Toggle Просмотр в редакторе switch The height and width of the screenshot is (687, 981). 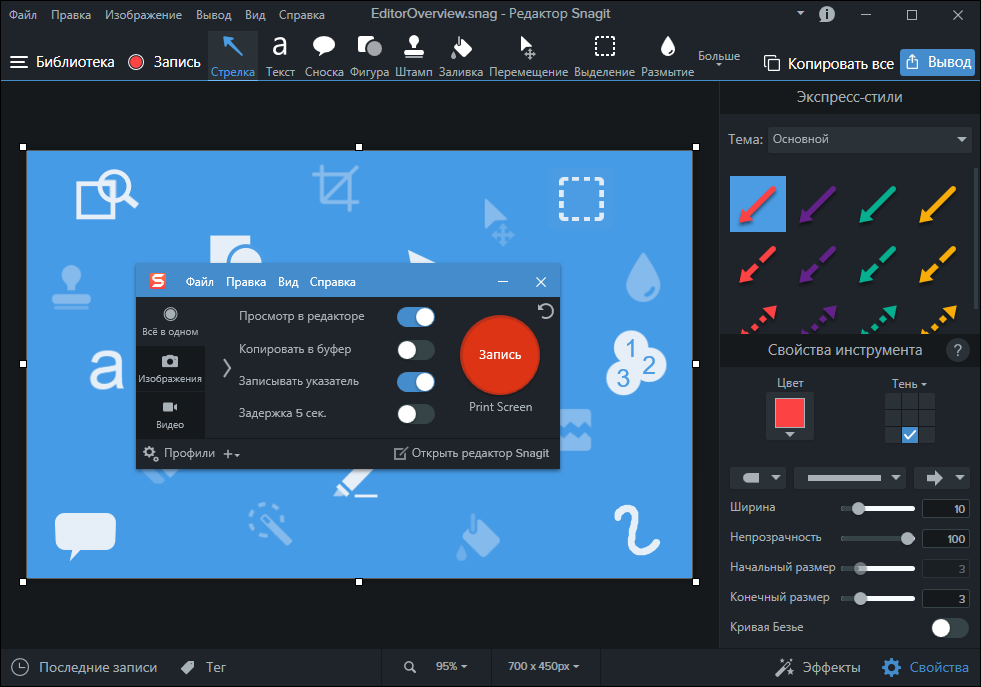415,317
